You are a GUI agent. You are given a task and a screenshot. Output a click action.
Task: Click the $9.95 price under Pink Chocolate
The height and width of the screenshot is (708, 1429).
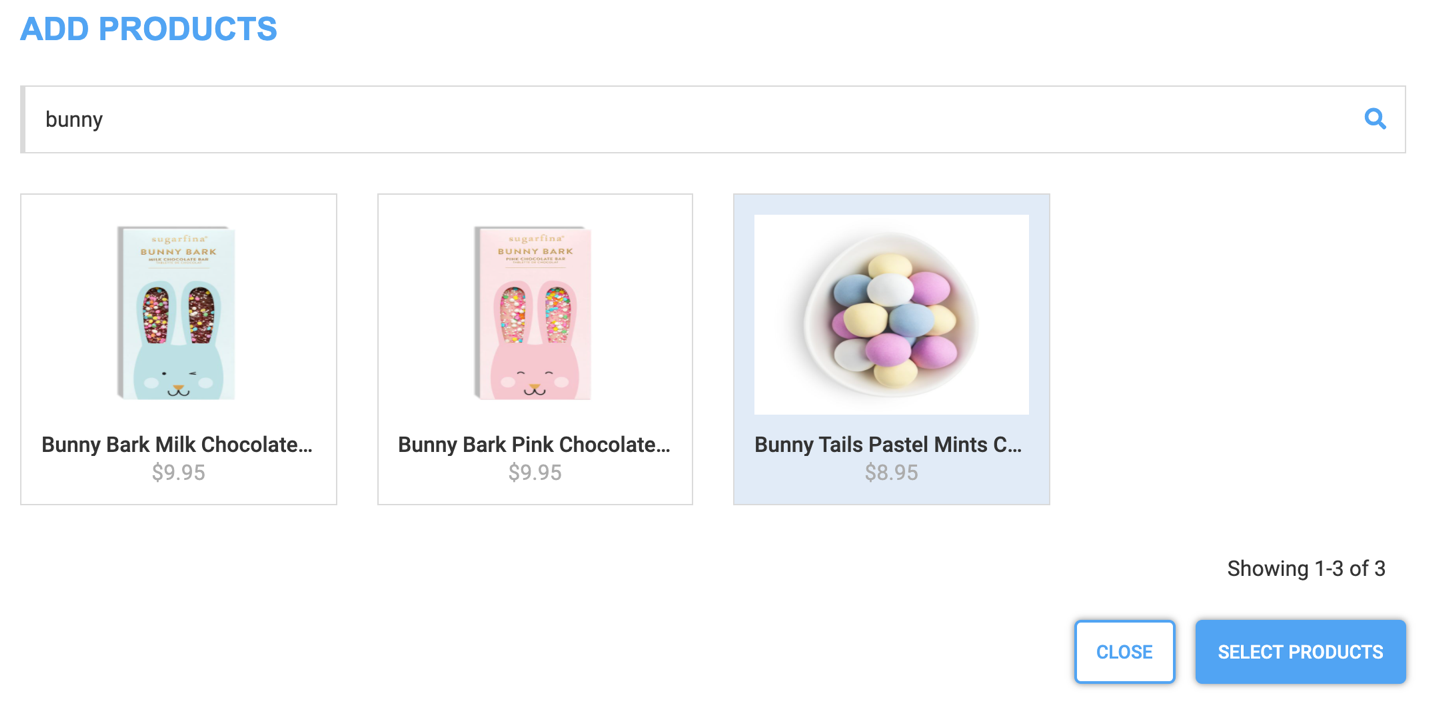click(535, 473)
